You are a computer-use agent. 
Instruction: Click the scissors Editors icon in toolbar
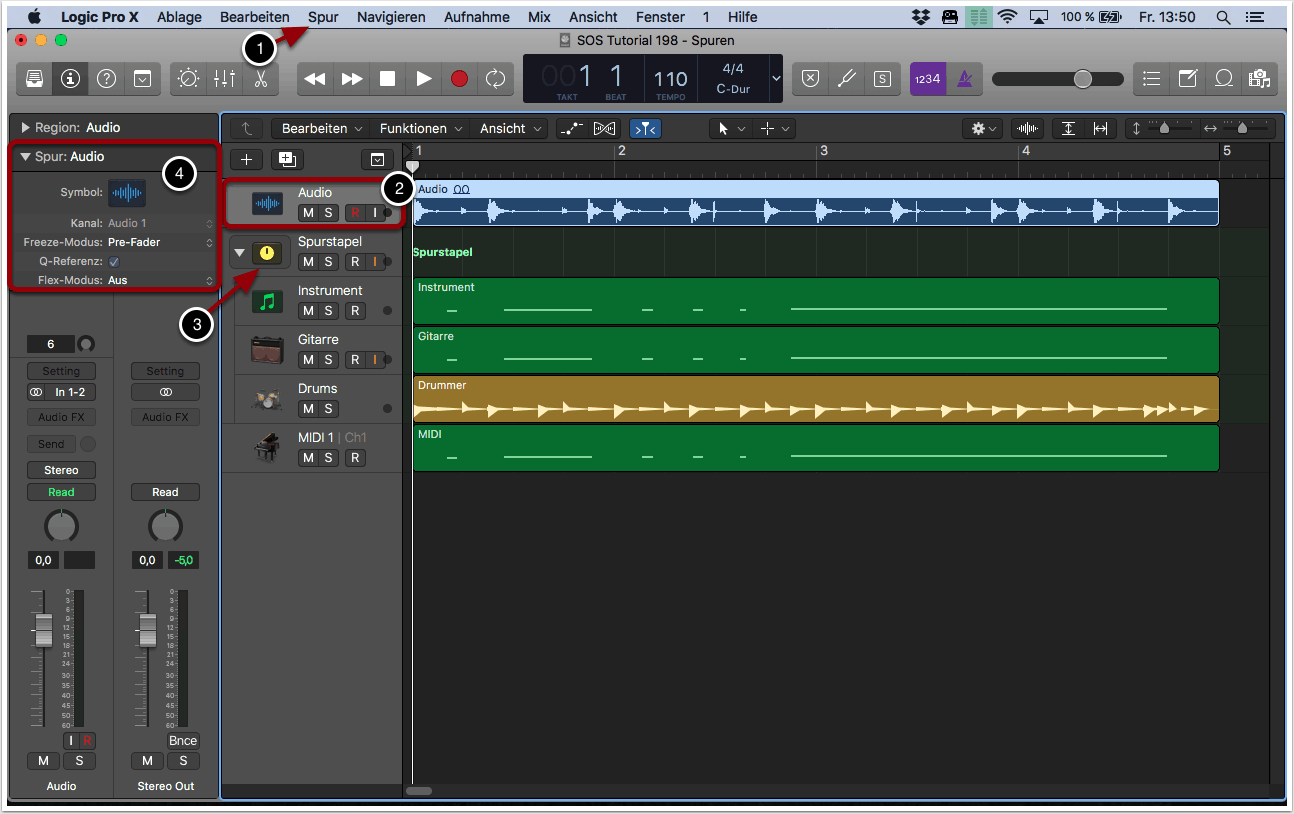260,79
